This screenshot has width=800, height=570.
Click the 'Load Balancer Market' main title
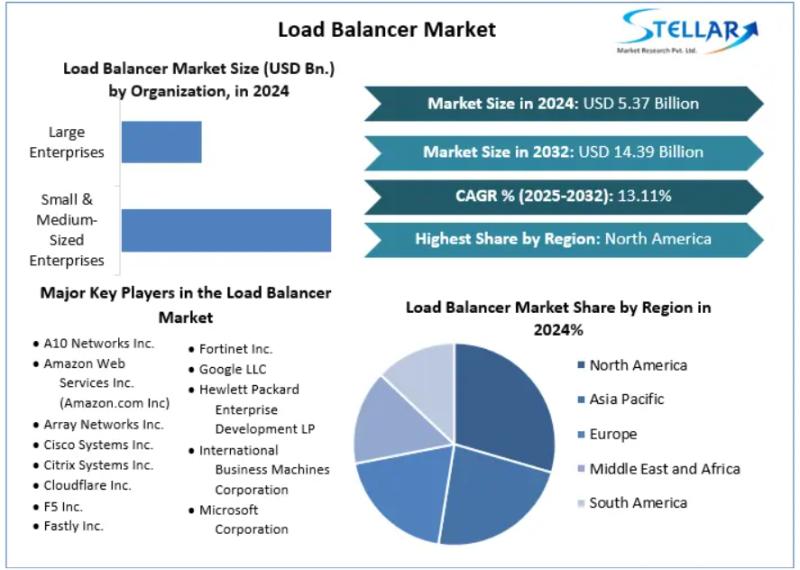coord(387,29)
